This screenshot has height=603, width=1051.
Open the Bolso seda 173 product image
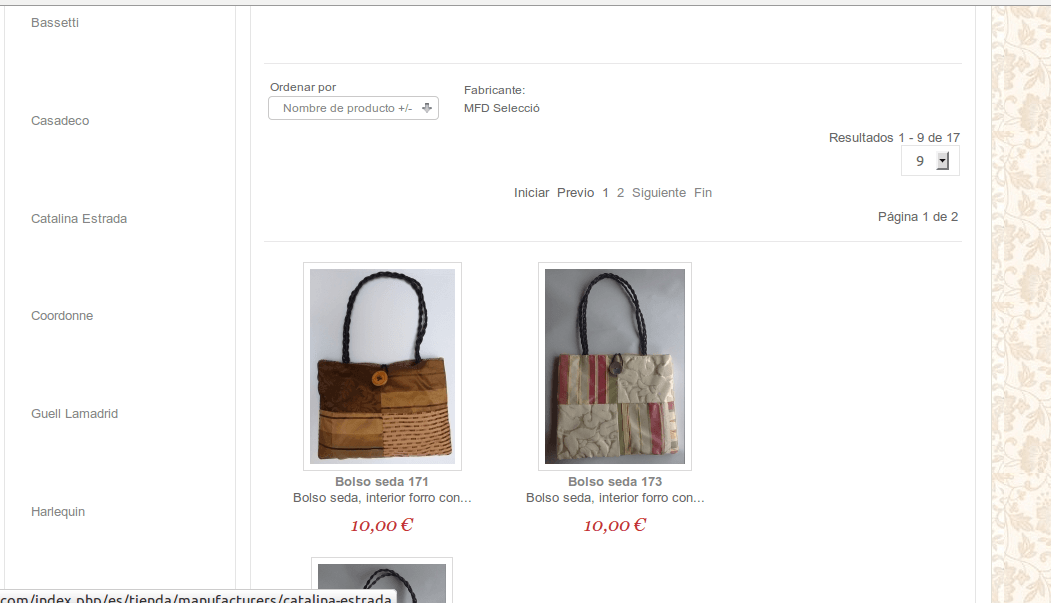(615, 366)
